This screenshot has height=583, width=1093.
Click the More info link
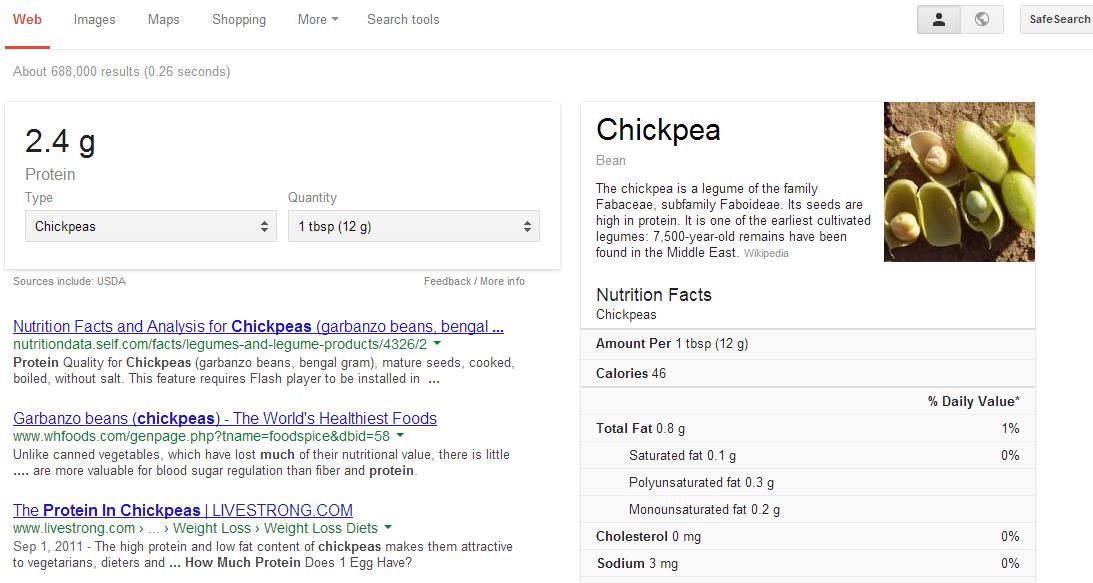coord(500,281)
